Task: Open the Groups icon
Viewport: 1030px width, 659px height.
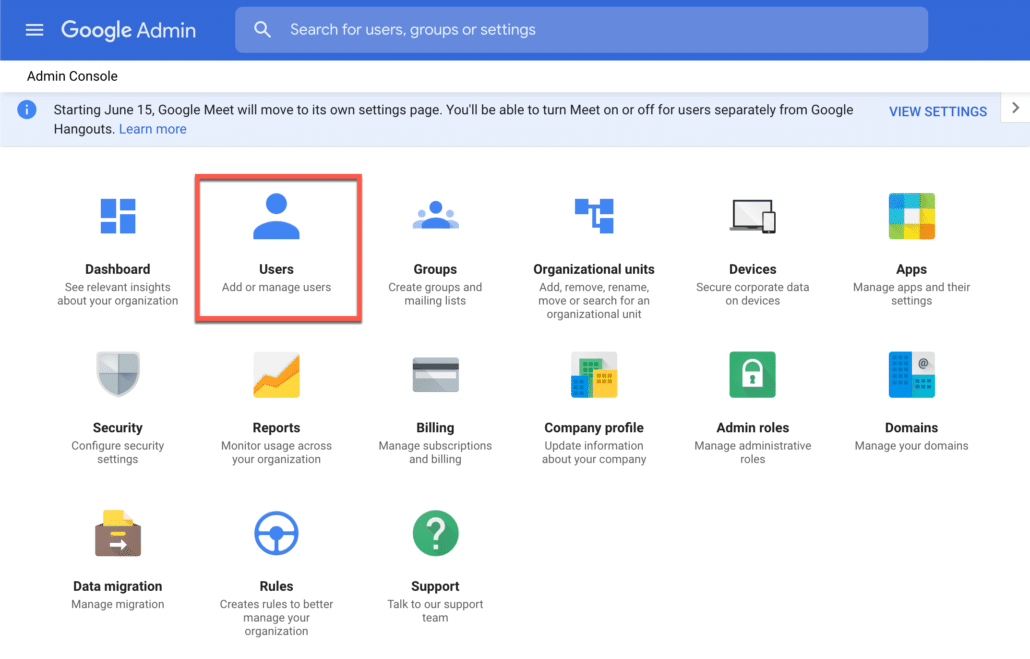Action: pos(436,216)
